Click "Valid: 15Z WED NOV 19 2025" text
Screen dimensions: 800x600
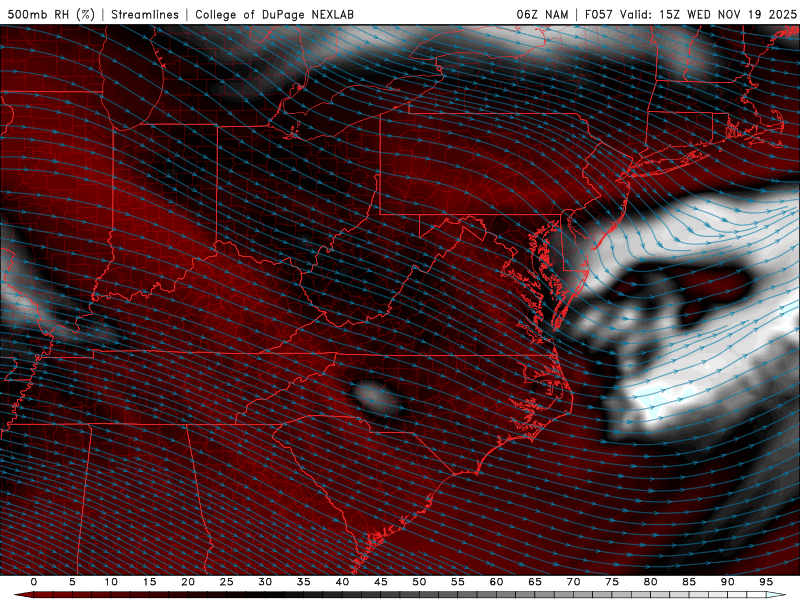708,14
